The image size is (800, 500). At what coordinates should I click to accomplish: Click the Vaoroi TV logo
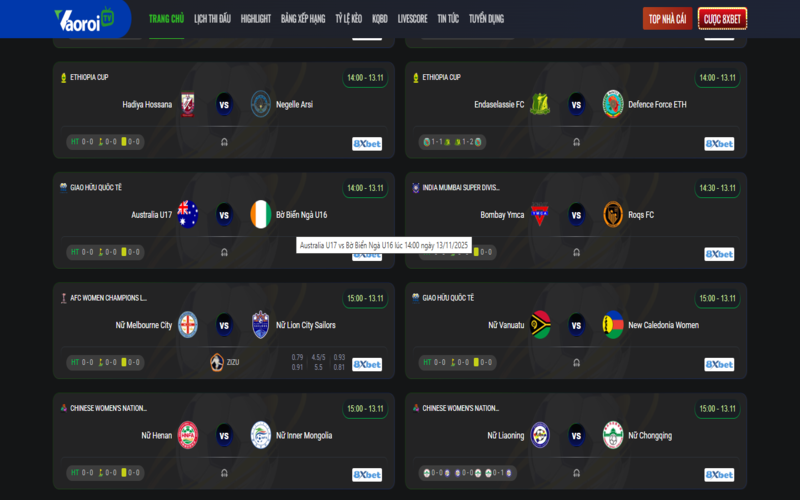pos(84,19)
